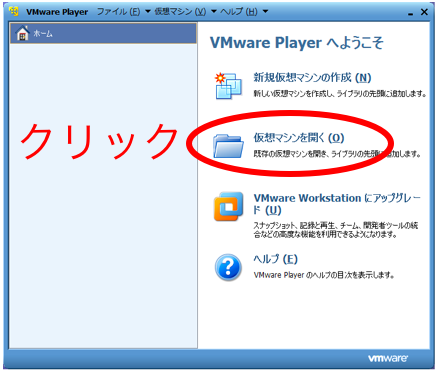The width and height of the screenshot is (437, 372).
Task: Close the VMware Player window
Action: [x=424, y=12]
